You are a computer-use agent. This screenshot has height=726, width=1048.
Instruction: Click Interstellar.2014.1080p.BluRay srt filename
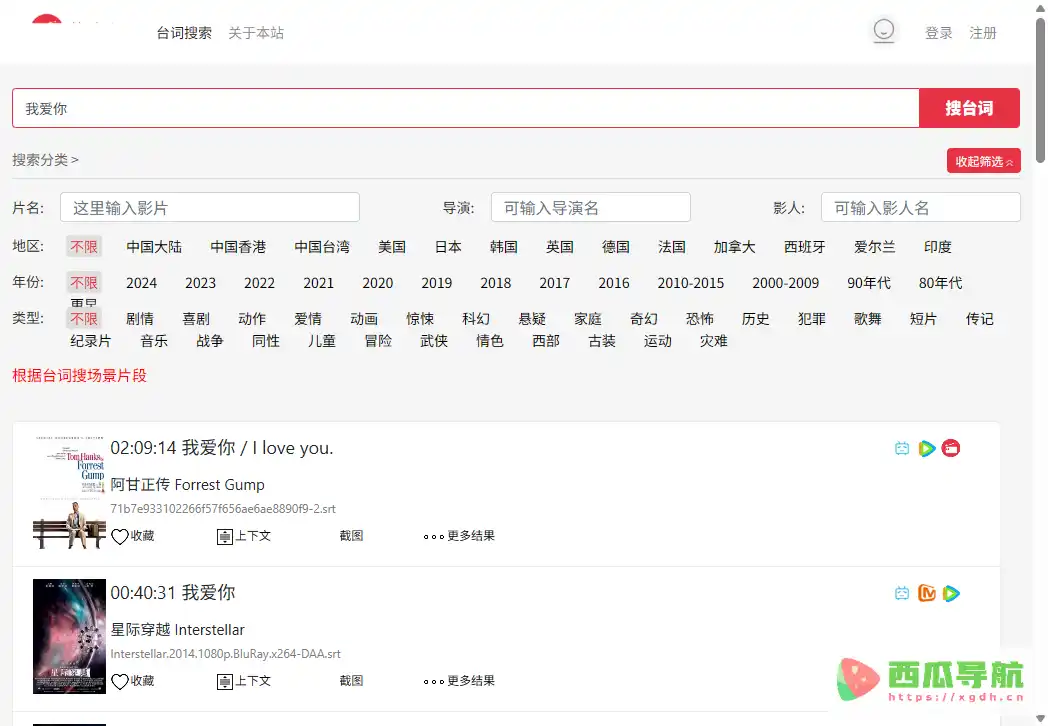pos(226,654)
